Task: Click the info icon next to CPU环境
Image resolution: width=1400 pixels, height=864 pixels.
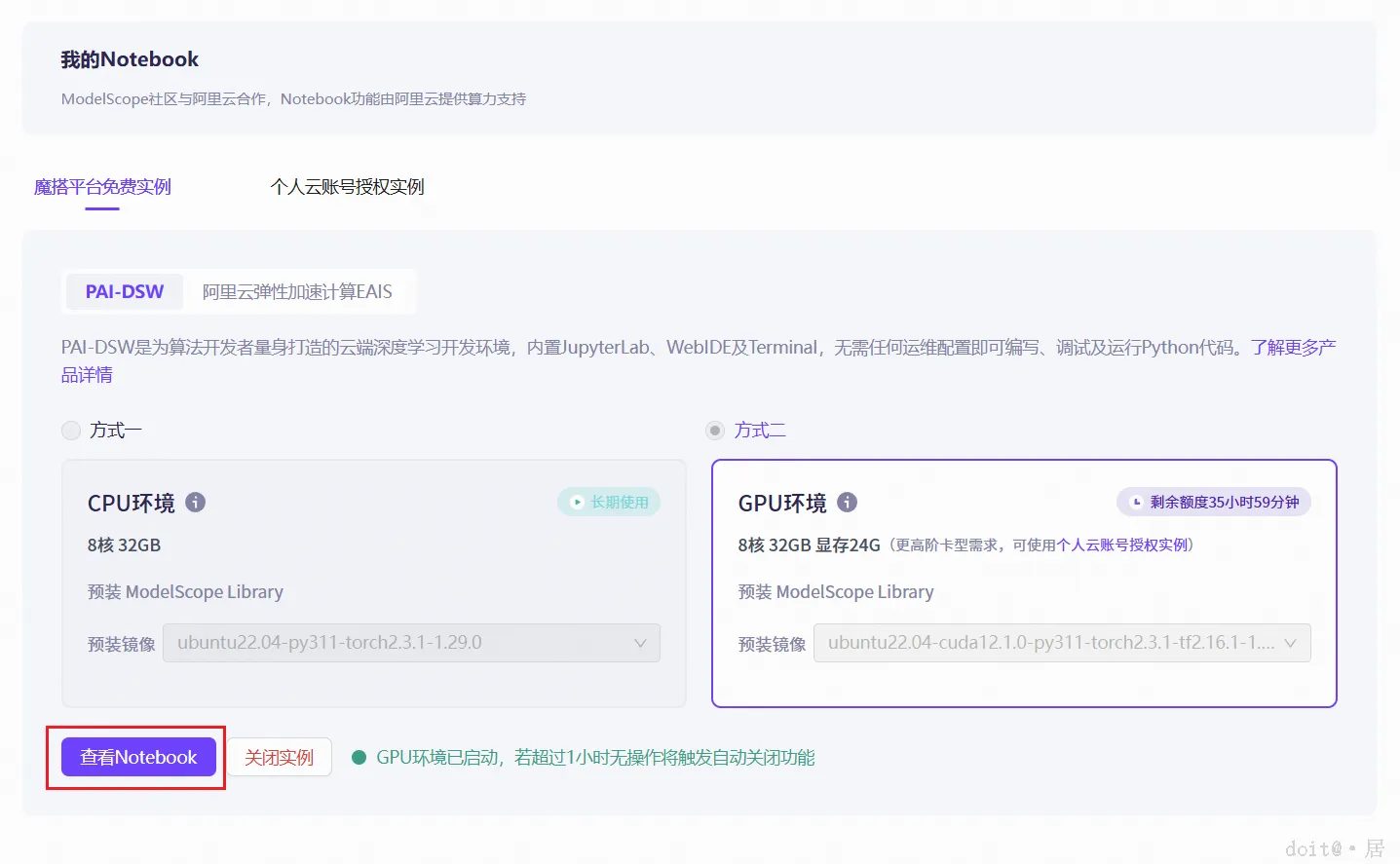Action: pyautogui.click(x=195, y=503)
